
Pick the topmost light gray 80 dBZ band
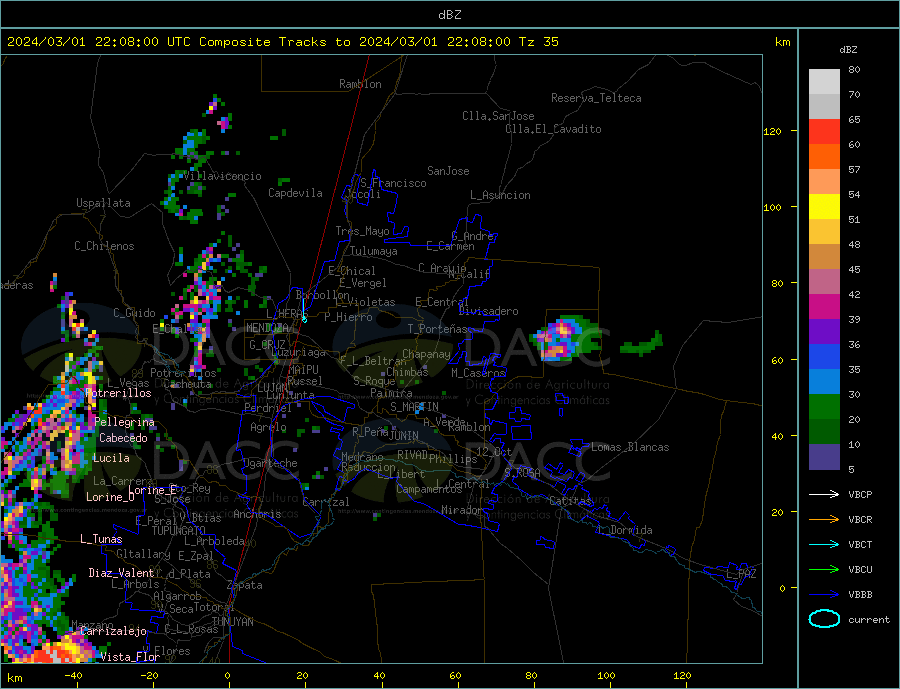click(824, 82)
